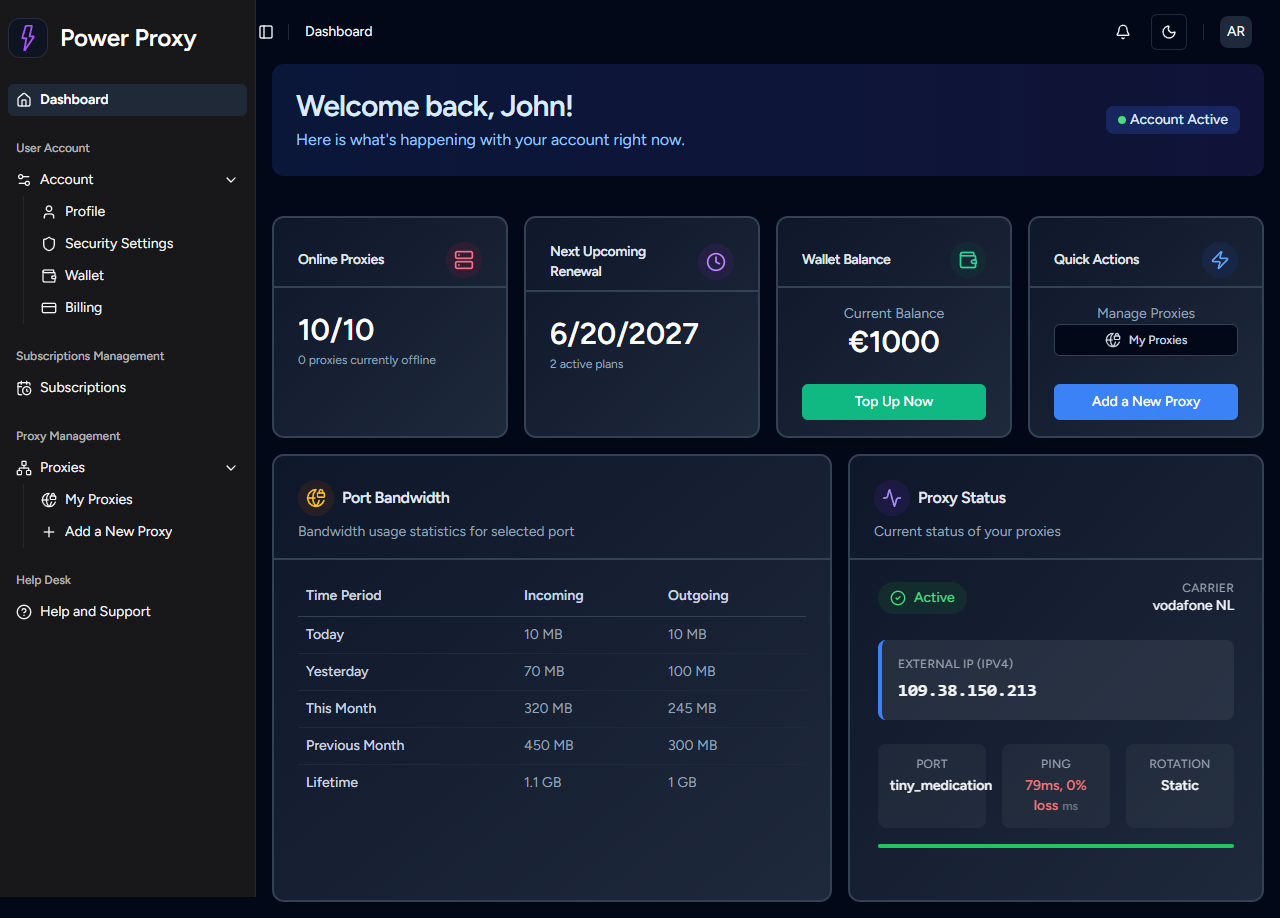The image size is (1280, 918).
Task: Click the Power Proxy lightning logo
Action: [x=28, y=38]
